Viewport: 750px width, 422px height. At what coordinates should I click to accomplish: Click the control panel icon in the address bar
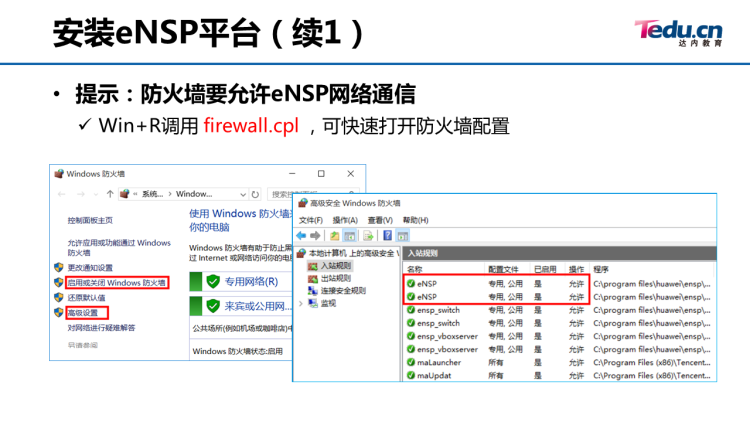pos(124,194)
